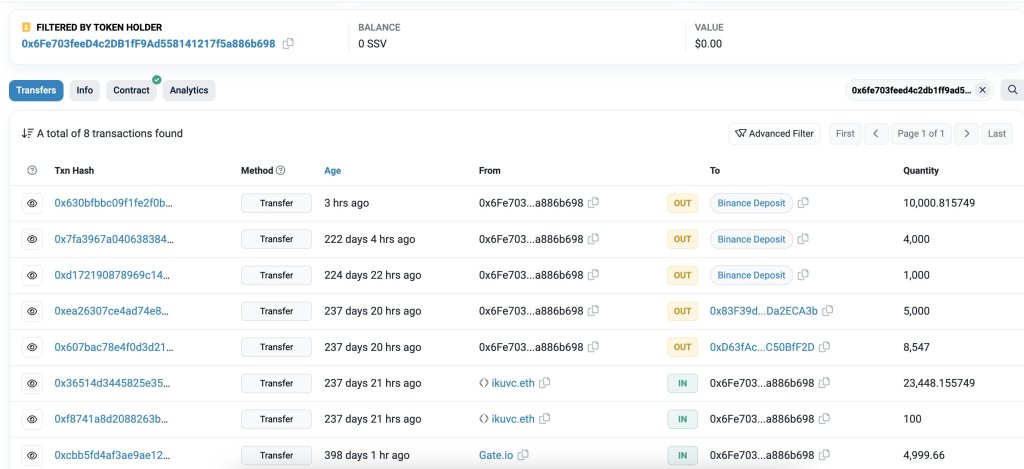1024x469 pixels.
Task: Copy From address in the 3 hrs ago row
Action: point(594,203)
